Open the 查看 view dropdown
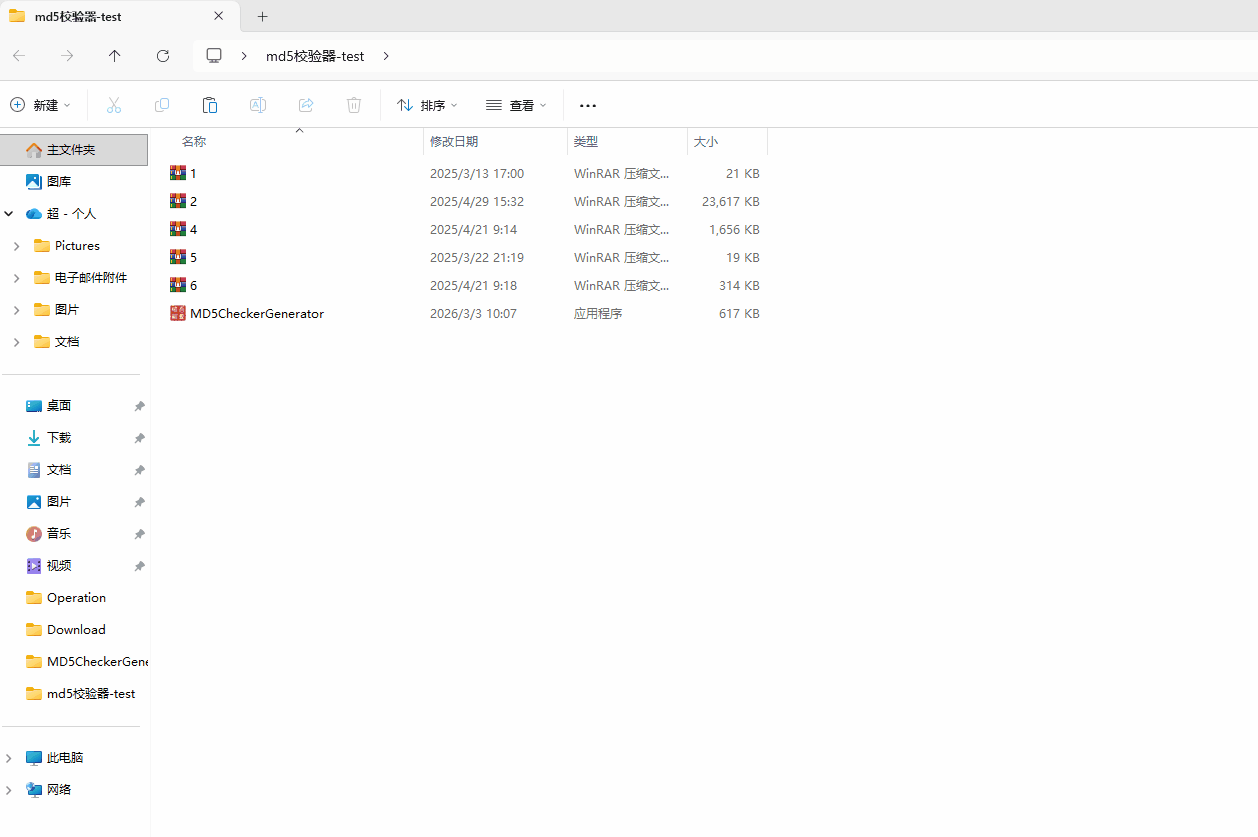The image size is (1258, 837). click(516, 105)
